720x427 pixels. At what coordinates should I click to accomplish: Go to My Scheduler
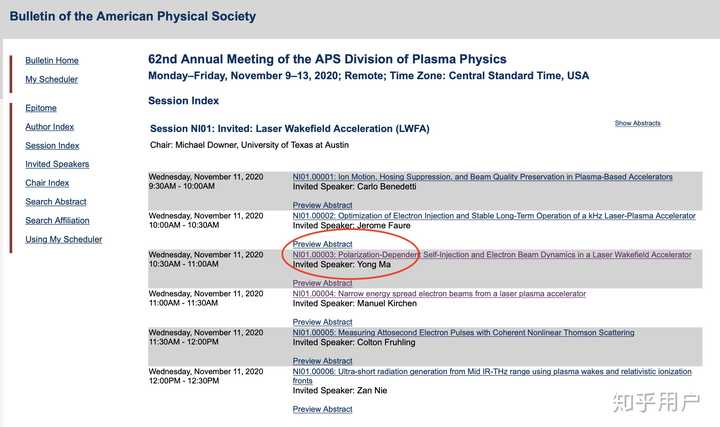pos(51,80)
